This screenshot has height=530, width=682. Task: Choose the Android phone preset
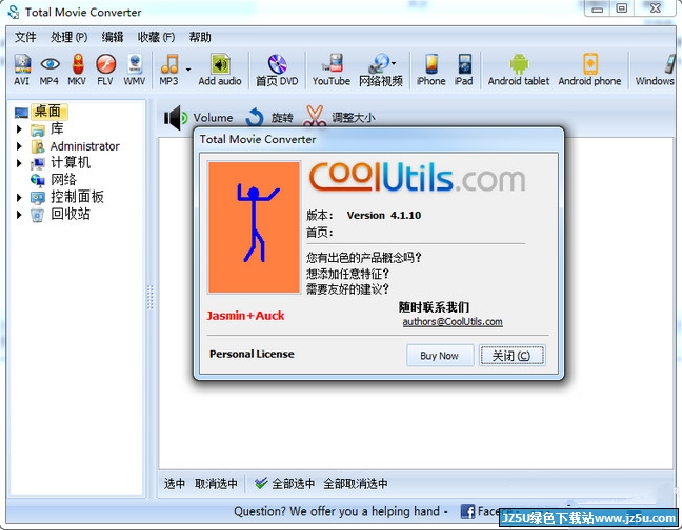pyautogui.click(x=590, y=70)
